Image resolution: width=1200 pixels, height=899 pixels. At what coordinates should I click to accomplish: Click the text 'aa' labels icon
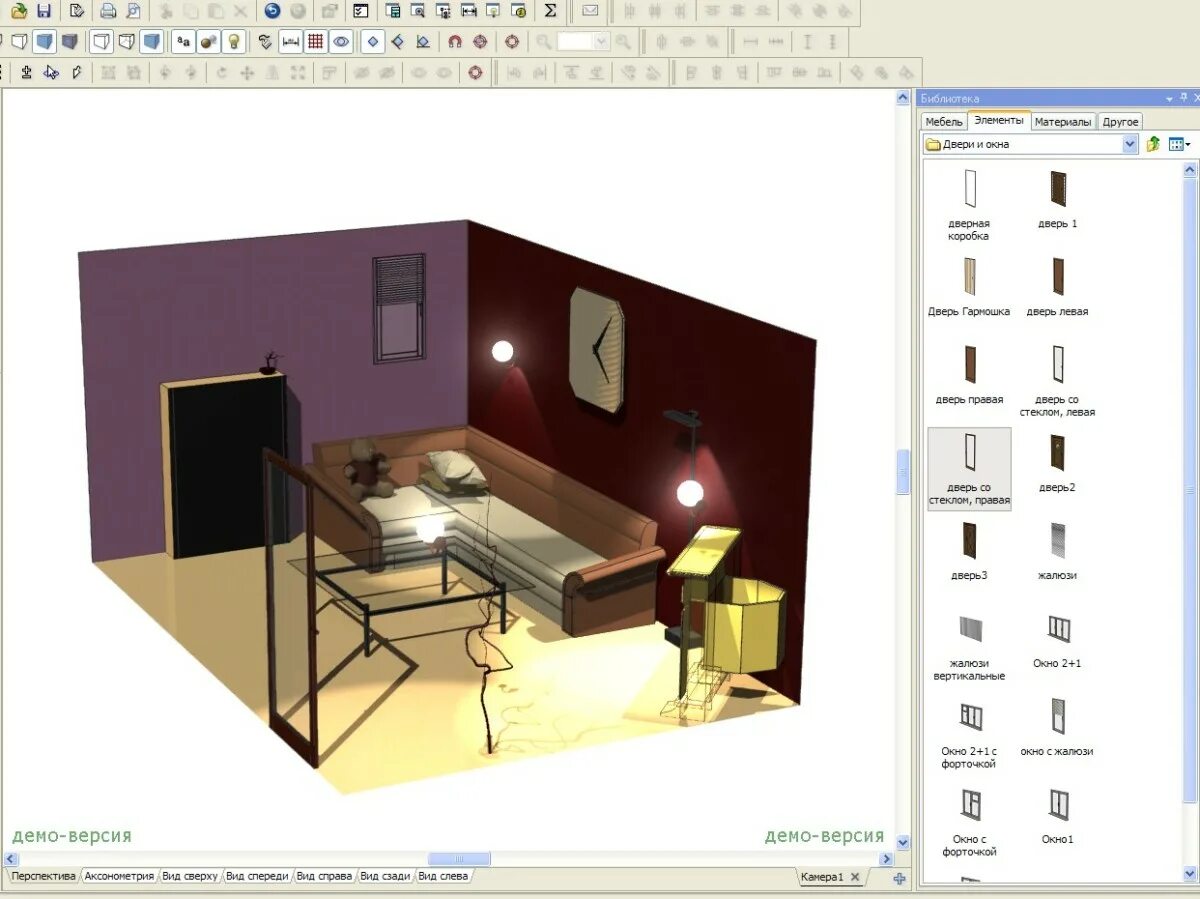click(183, 41)
